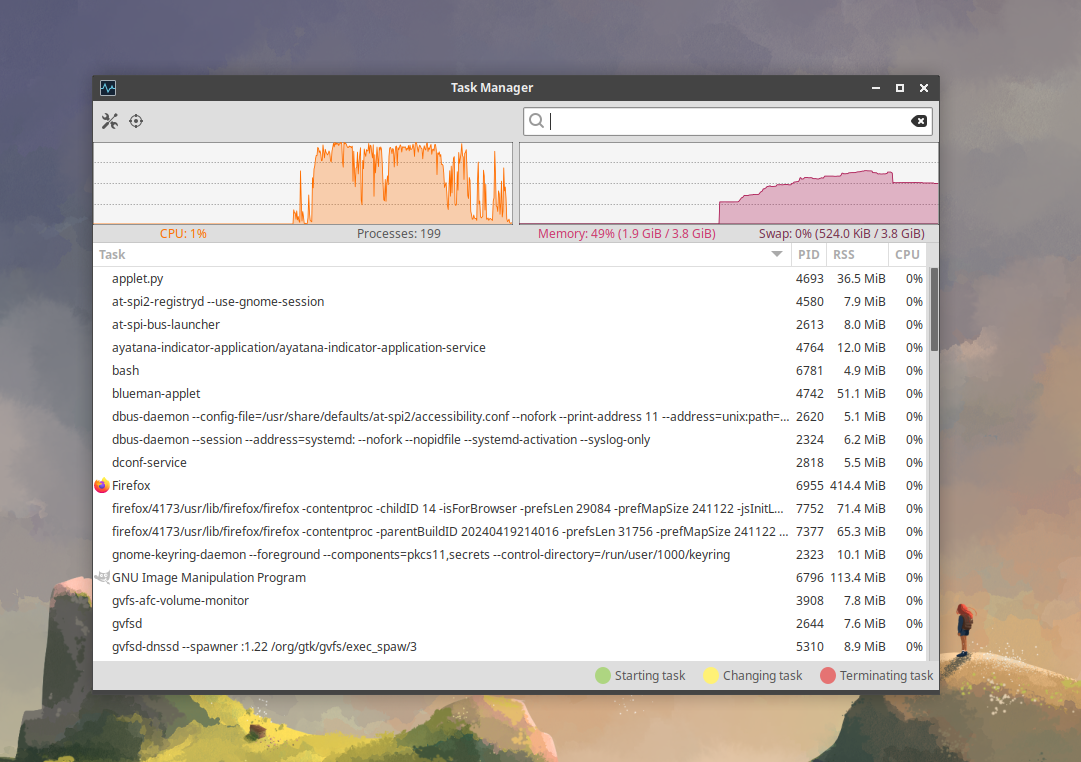Viewport: 1081px width, 762px height.
Task: Select firefox contentproc -childID 14 row
Action: [x=511, y=508]
